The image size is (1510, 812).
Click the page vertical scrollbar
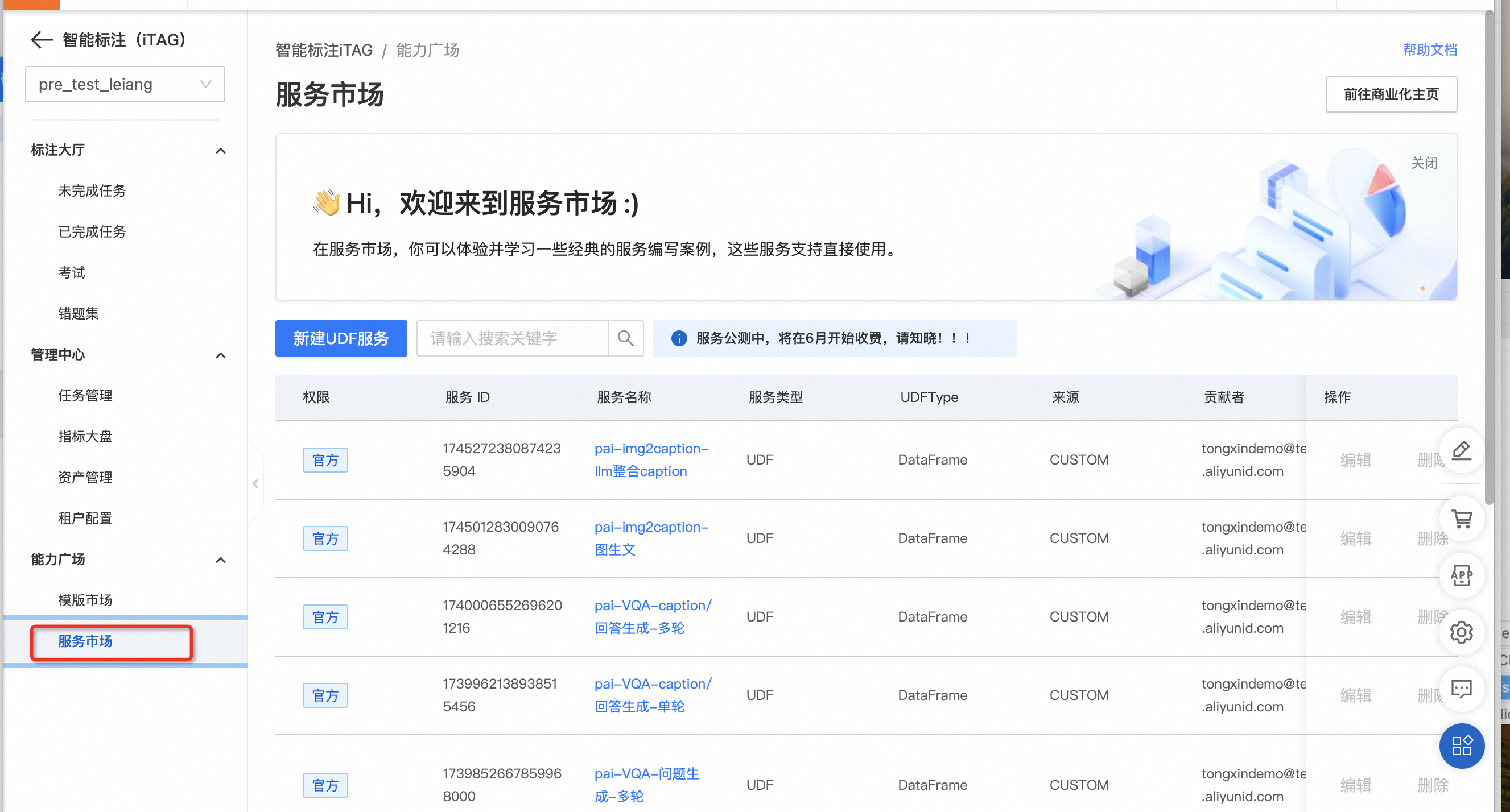1490,258
